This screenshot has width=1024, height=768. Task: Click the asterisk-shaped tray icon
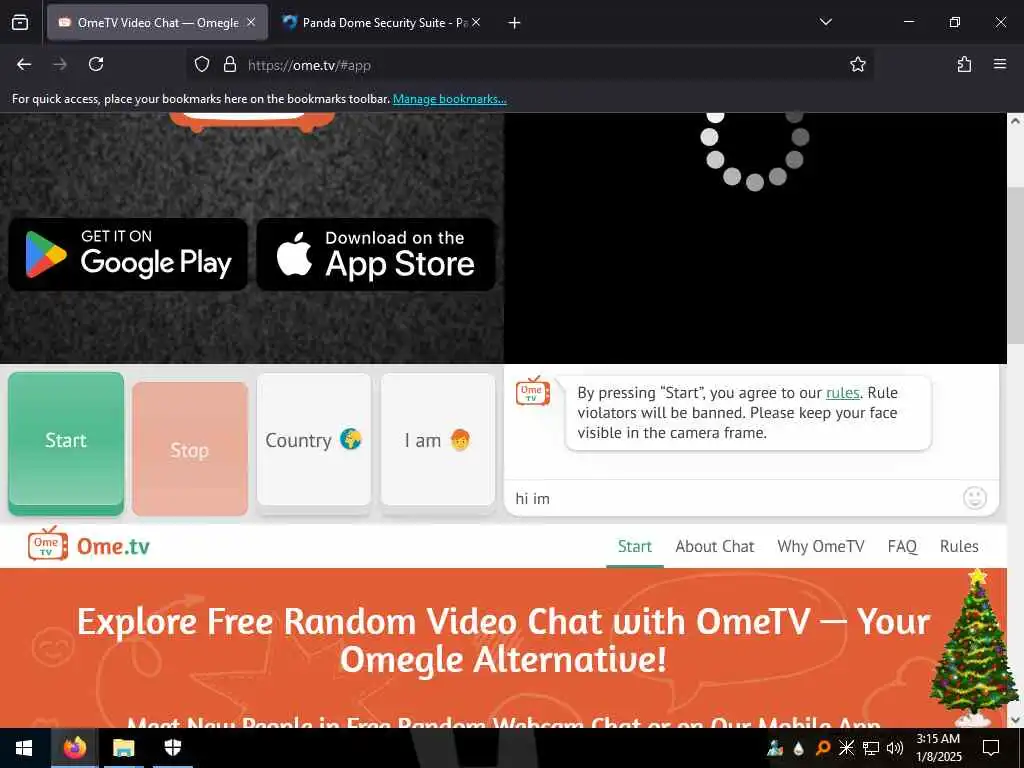pos(846,748)
